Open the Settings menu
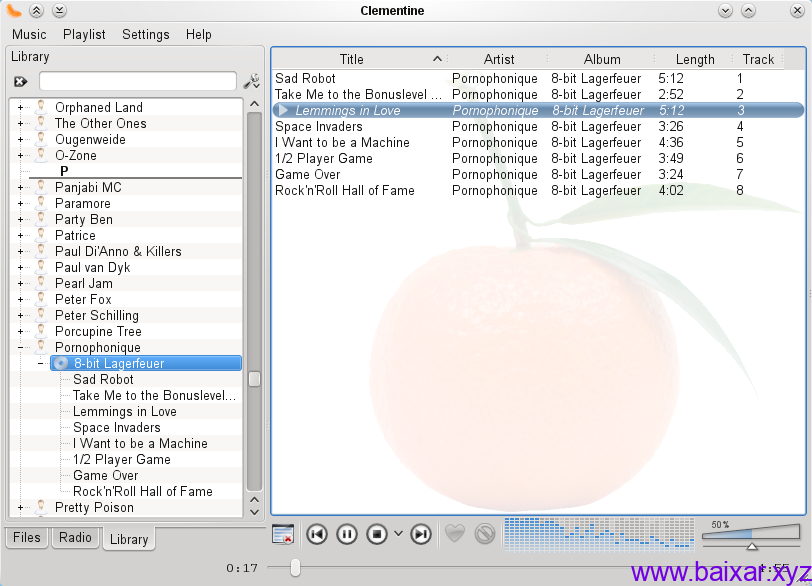The image size is (812, 586). coord(146,34)
